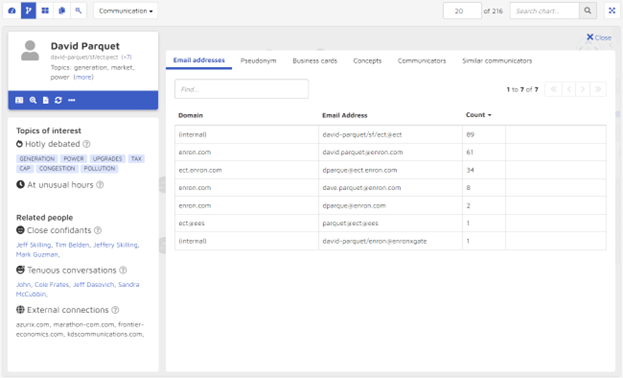623x378 pixels.
Task: Go to next page arrow button
Action: coord(583,89)
